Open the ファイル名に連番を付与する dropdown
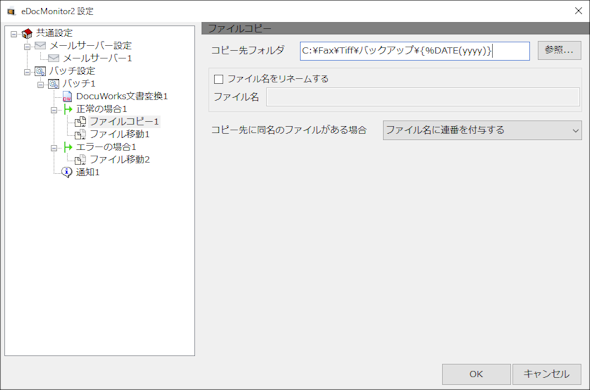590x390 pixels. coord(482,130)
